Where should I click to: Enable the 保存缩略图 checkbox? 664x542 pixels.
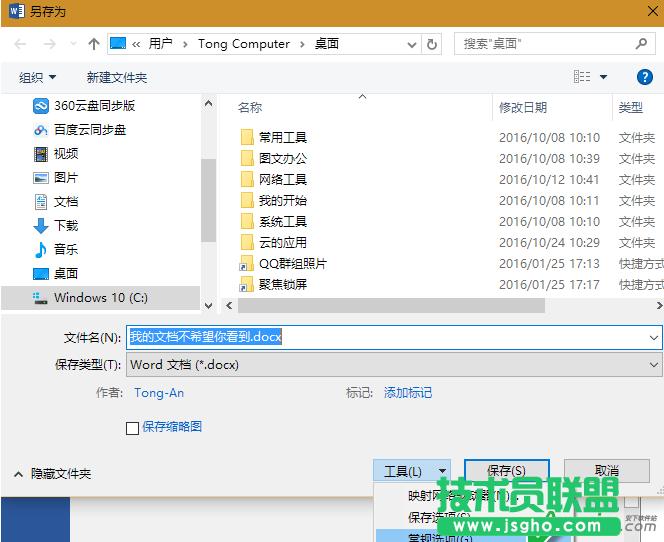(x=132, y=428)
